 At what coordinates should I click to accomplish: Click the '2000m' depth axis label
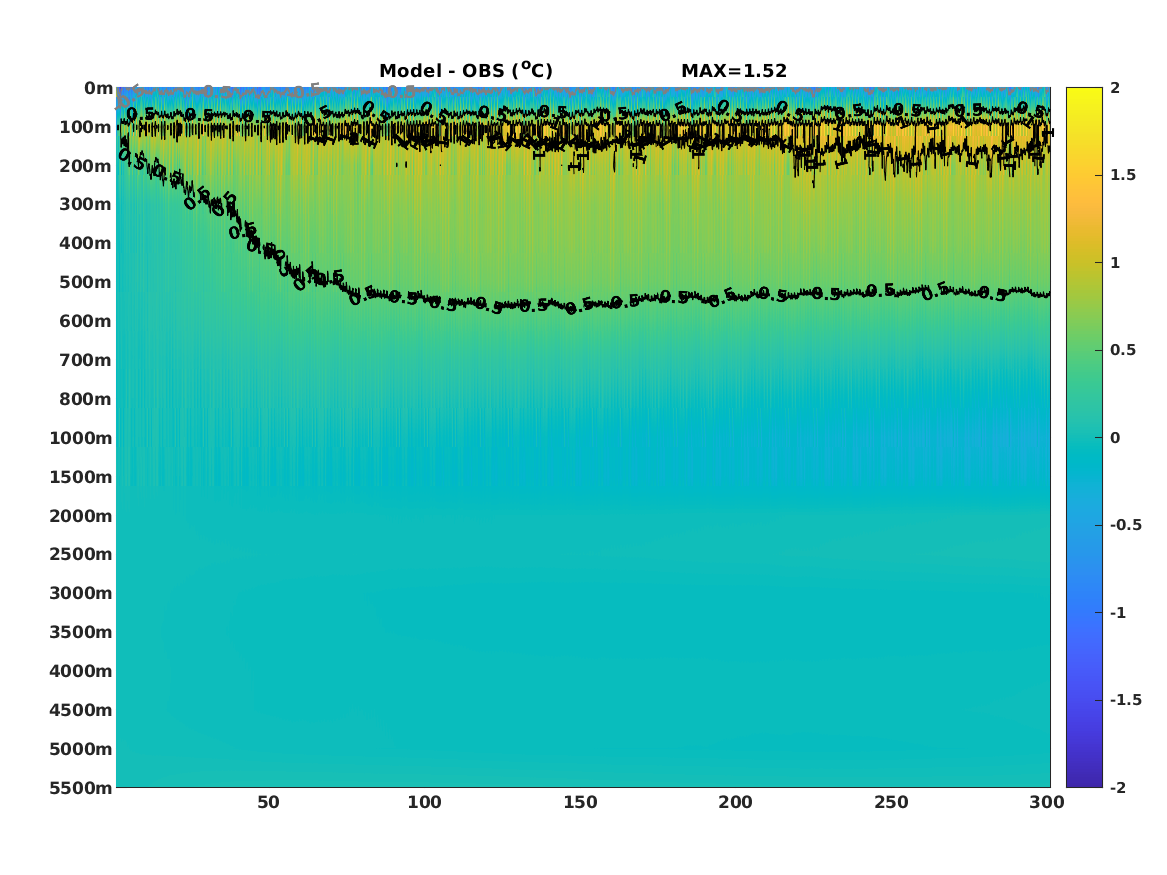[x=81, y=516]
